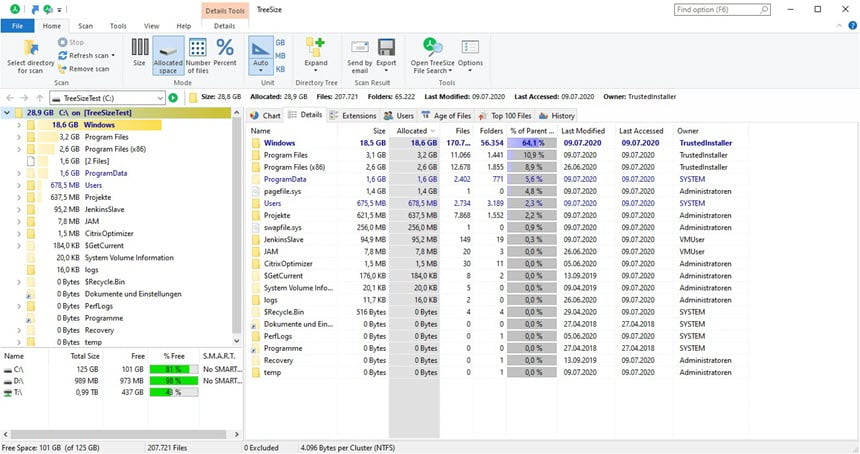Viewport: 860px width, 454px height.
Task: Sort by Allocated column header
Action: click(x=415, y=130)
